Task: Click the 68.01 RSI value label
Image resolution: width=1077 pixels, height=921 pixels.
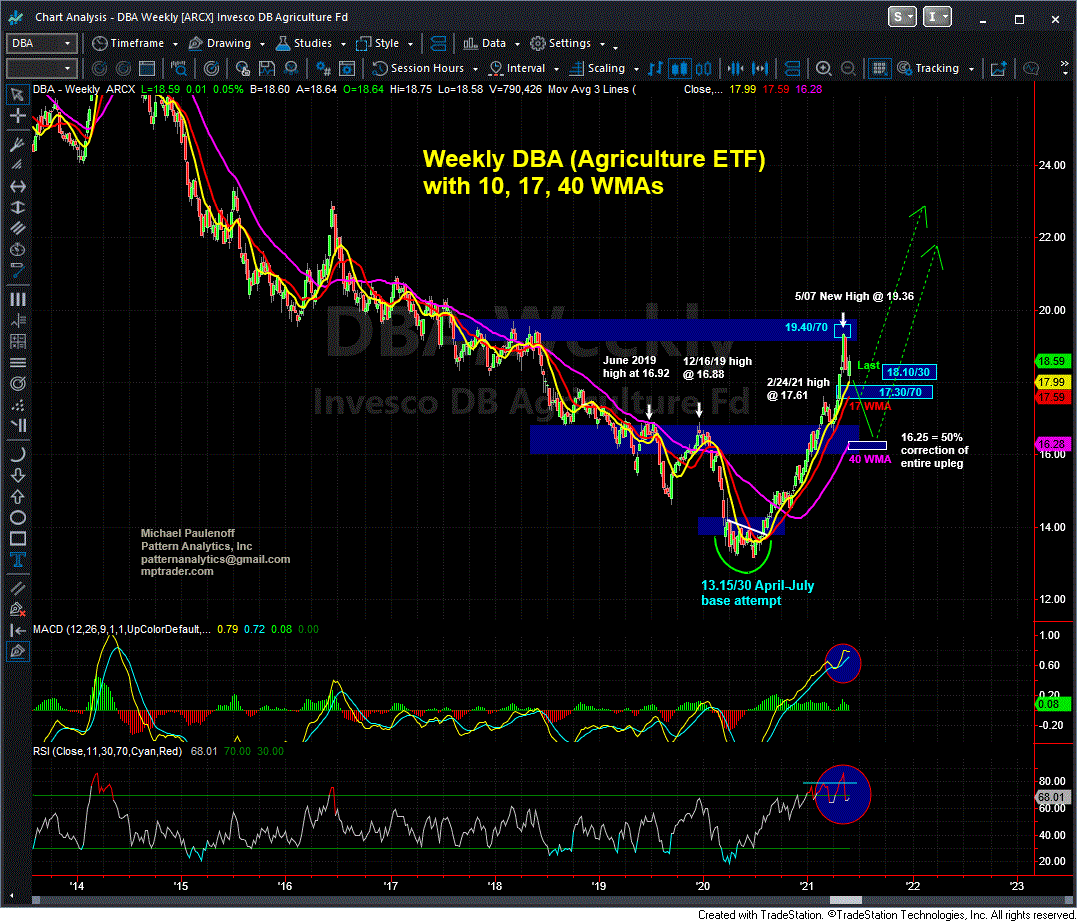Action: [x=1052, y=797]
